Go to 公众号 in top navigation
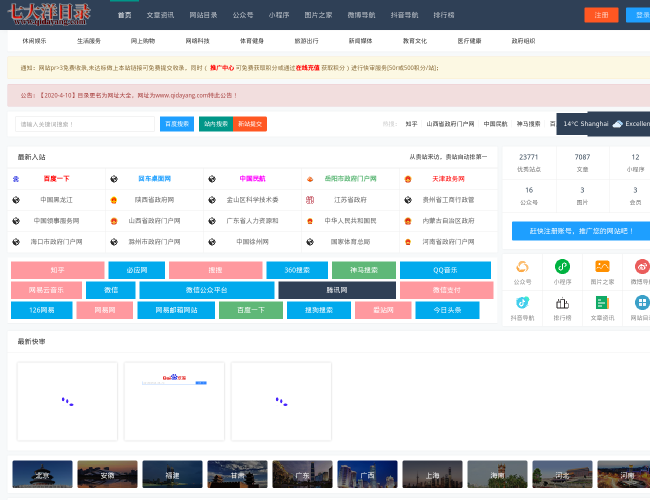 pyautogui.click(x=243, y=15)
